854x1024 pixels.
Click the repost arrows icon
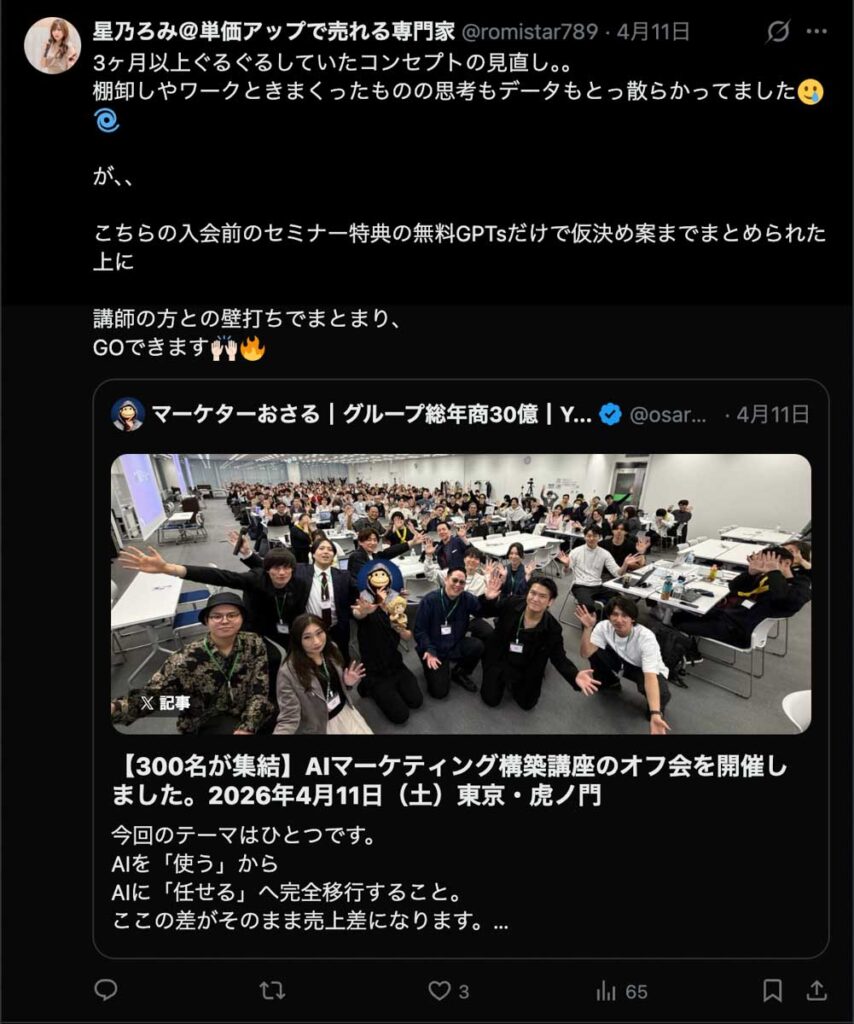272,991
